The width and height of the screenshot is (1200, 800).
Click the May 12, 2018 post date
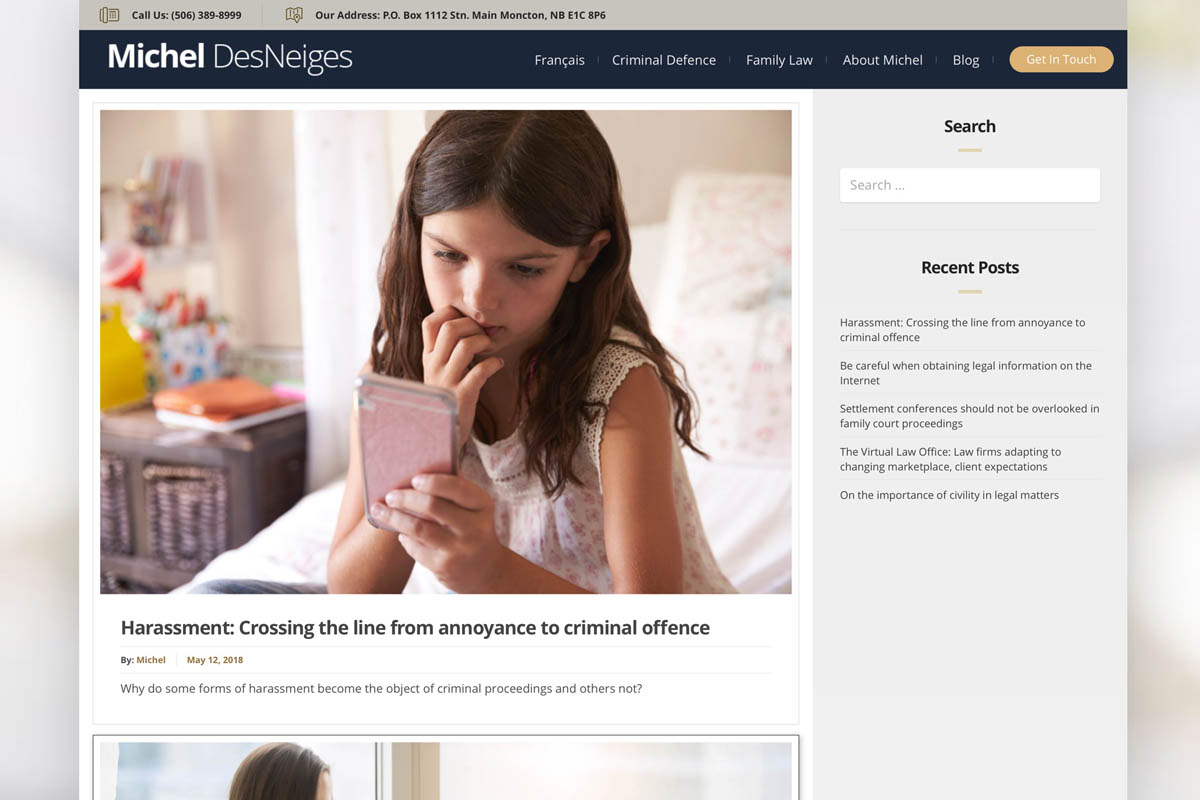click(215, 660)
